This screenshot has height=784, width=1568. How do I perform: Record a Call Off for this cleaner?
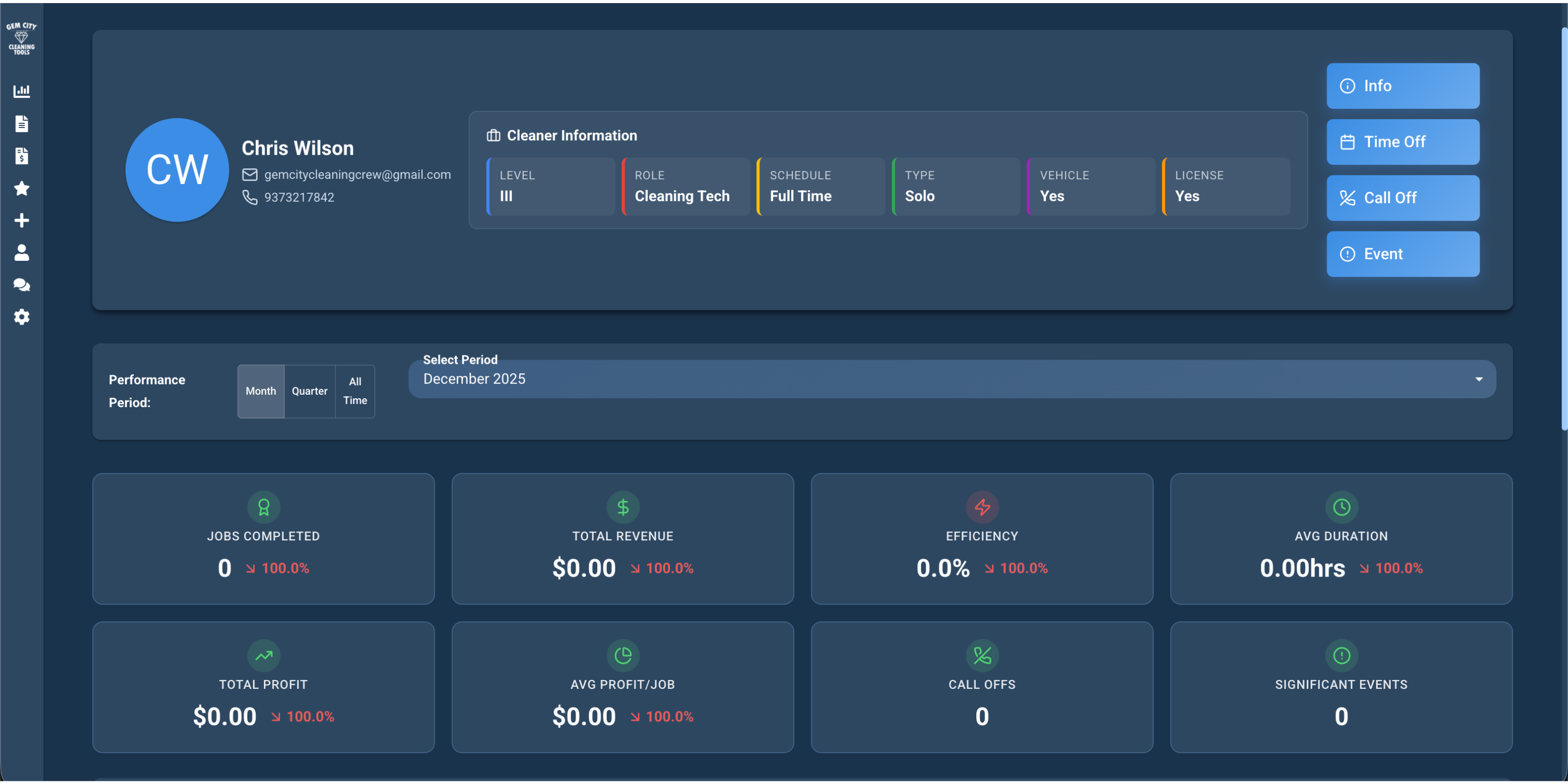click(1402, 198)
